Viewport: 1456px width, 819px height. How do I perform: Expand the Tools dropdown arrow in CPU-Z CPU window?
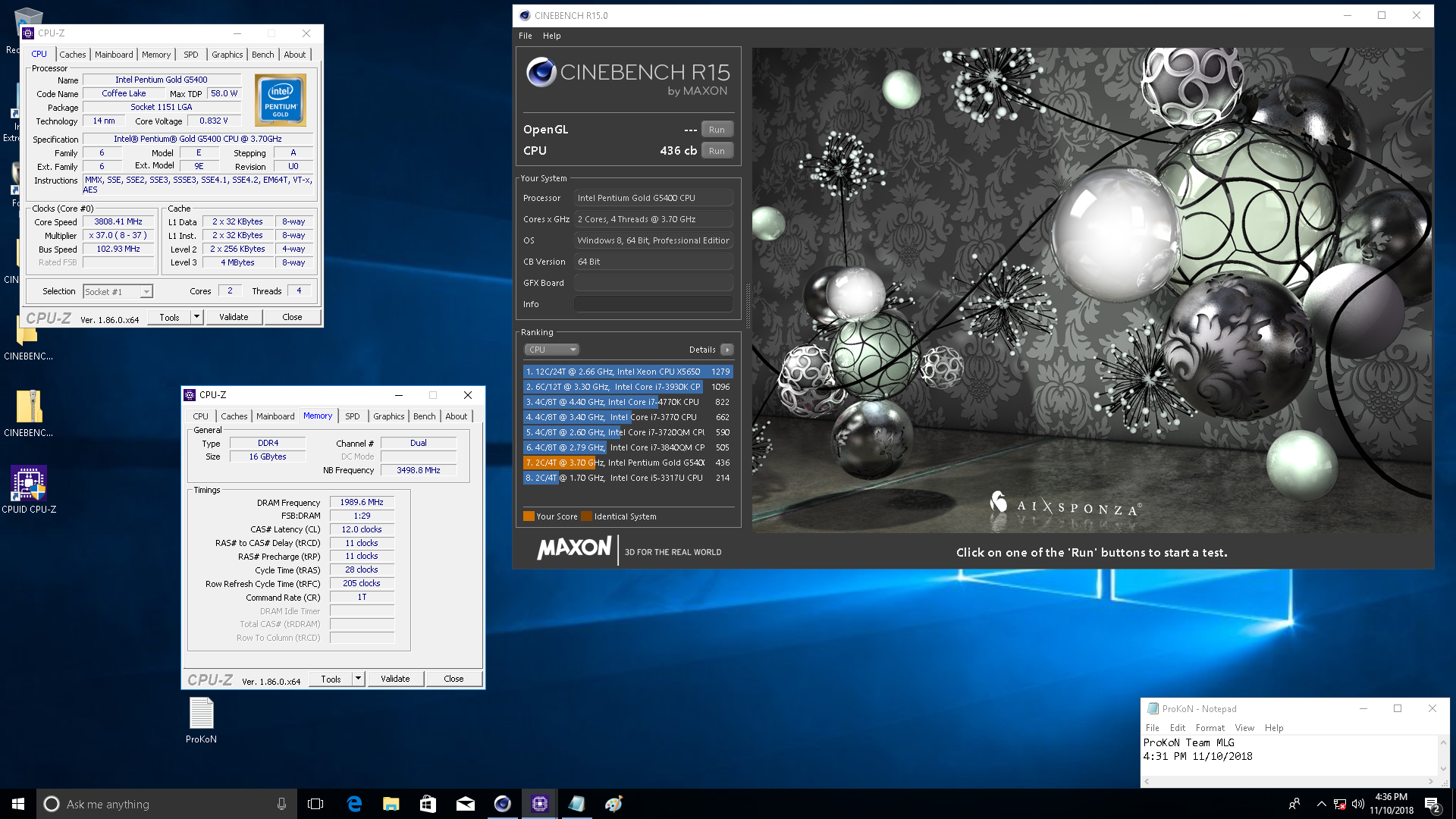pyautogui.click(x=196, y=317)
